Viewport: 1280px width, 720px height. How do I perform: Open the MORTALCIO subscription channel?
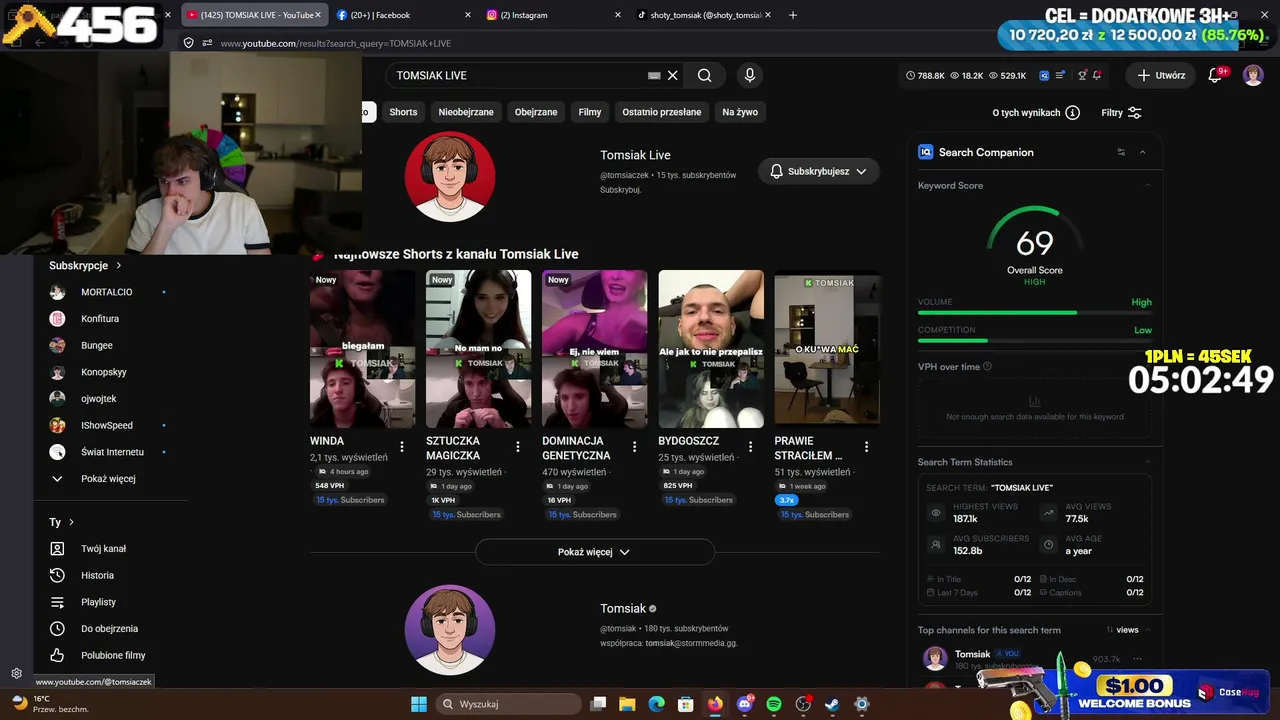(x=107, y=292)
